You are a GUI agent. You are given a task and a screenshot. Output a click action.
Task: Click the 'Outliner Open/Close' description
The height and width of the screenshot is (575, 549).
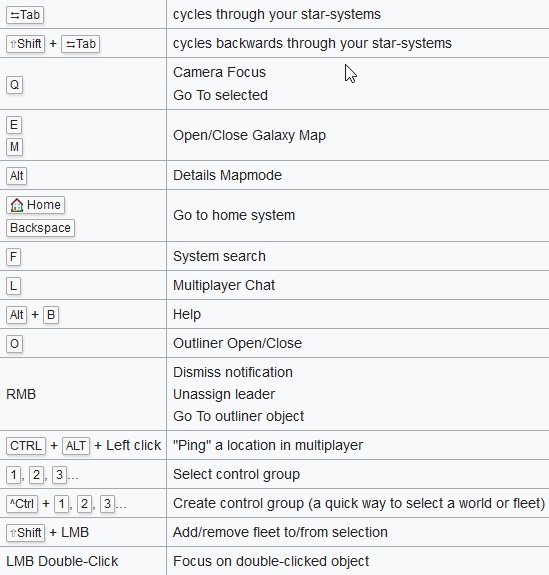237,344
